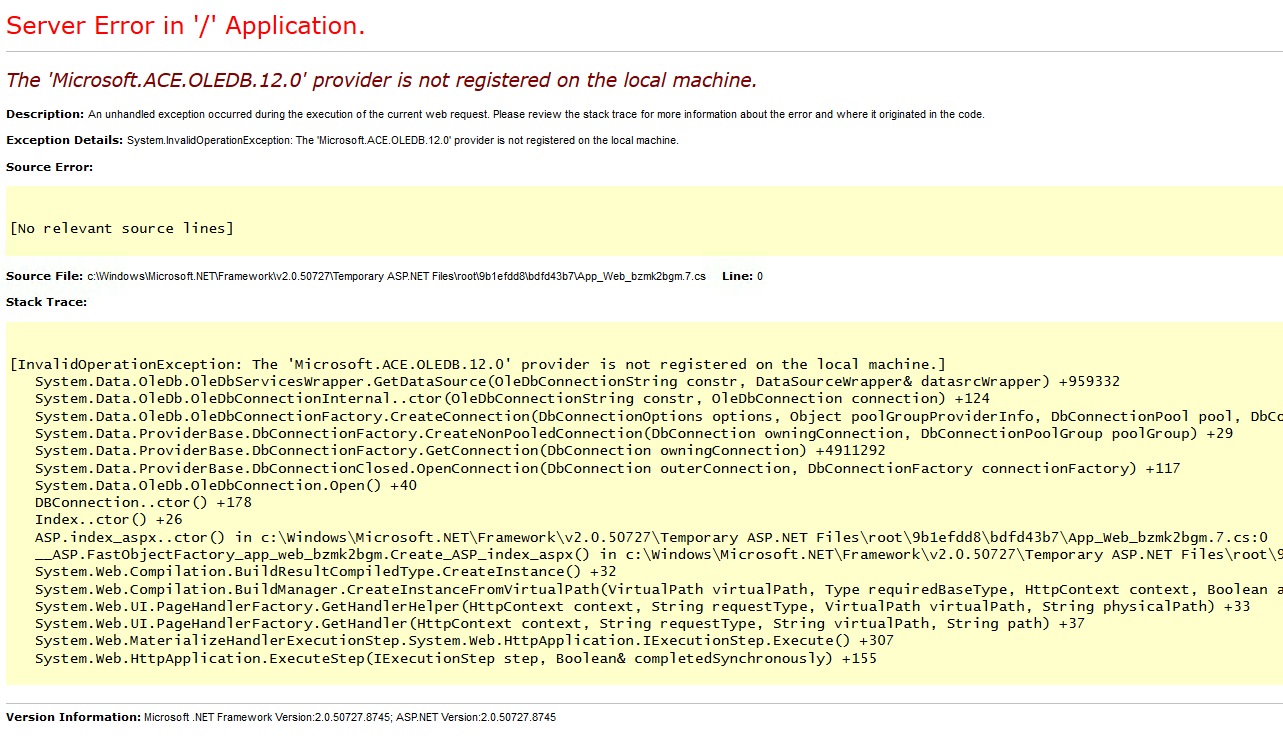
Task: Click the 'Description:' label
Action: point(45,114)
